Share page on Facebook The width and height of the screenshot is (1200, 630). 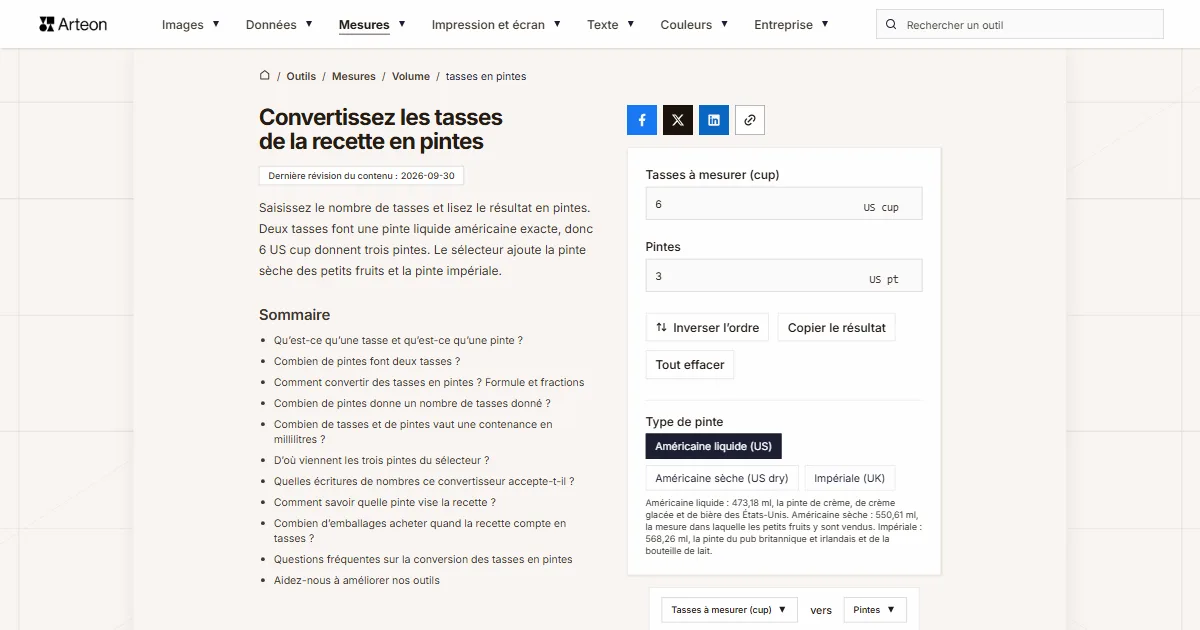click(x=642, y=120)
